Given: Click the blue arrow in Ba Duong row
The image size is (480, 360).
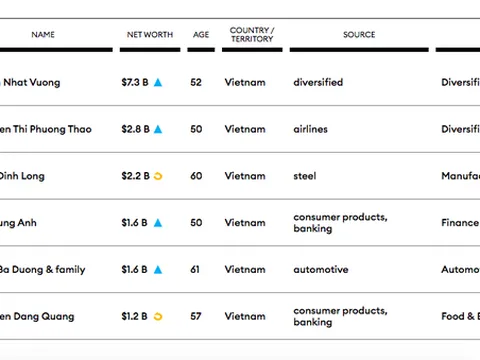Looking at the screenshot, I should (158, 269).
